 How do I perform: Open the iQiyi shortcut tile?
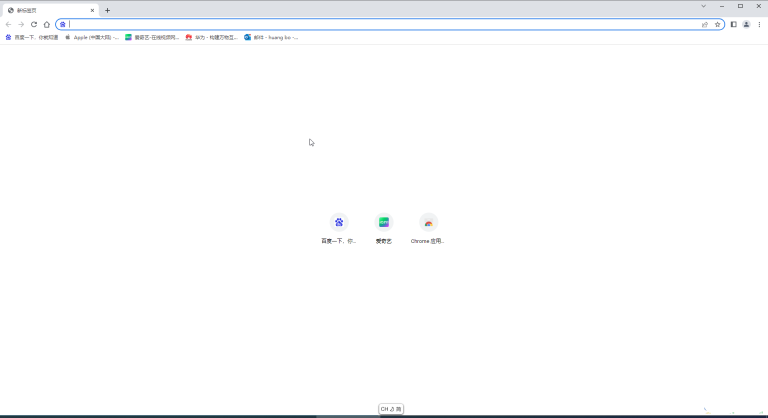(x=384, y=228)
